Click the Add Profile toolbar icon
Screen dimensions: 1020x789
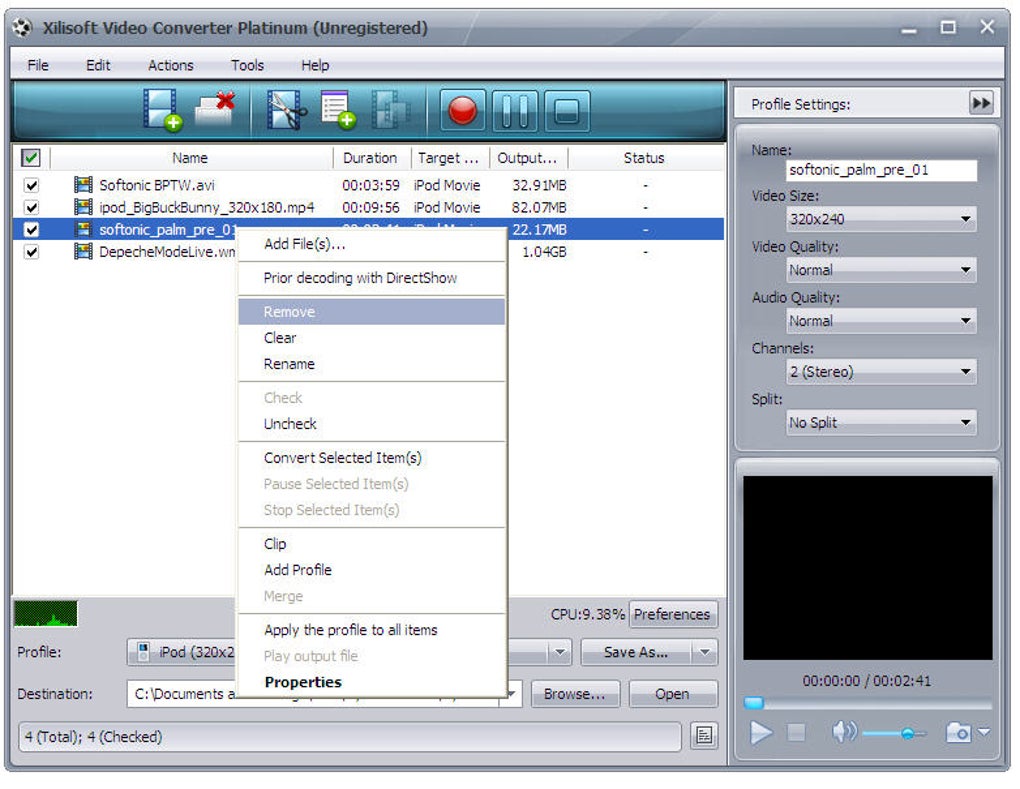coord(338,109)
